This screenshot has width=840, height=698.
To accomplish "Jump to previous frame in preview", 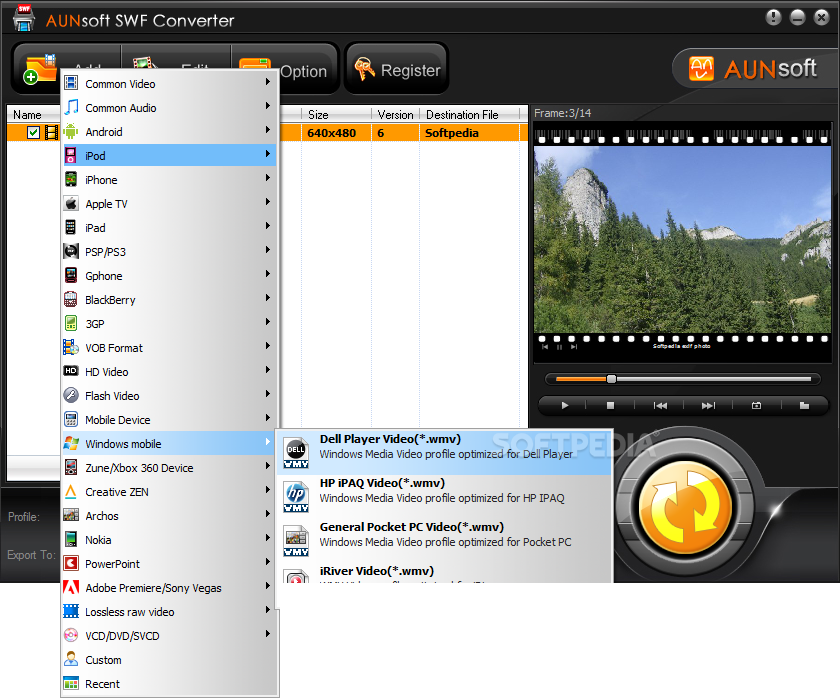I will (x=660, y=406).
